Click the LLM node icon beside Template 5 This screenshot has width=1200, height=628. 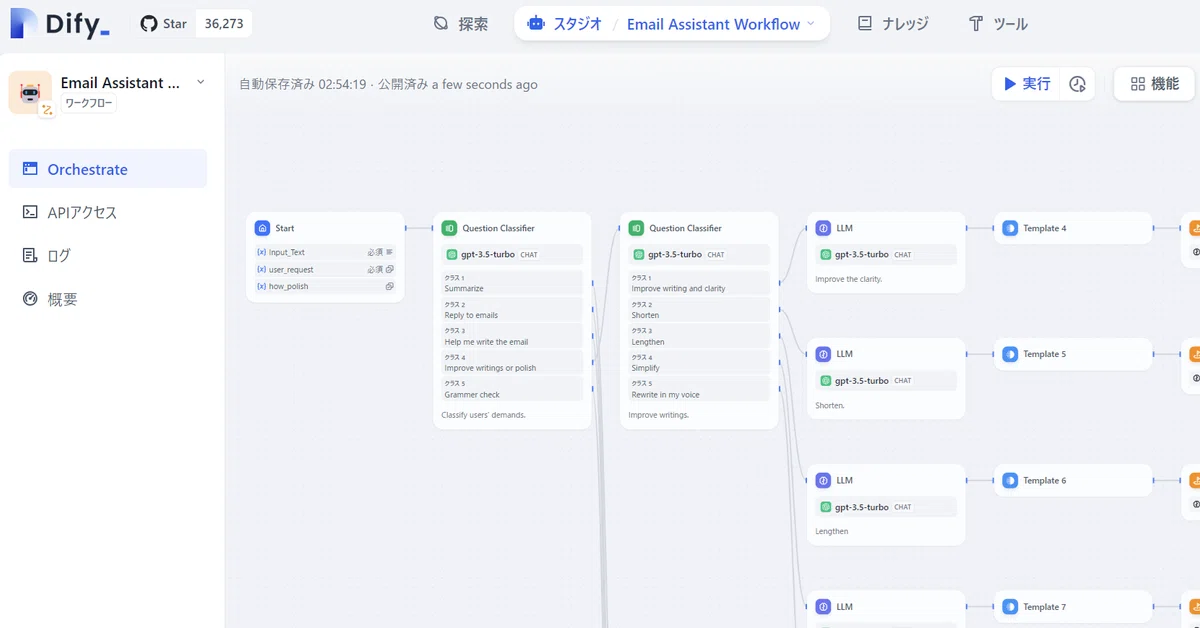(823, 354)
